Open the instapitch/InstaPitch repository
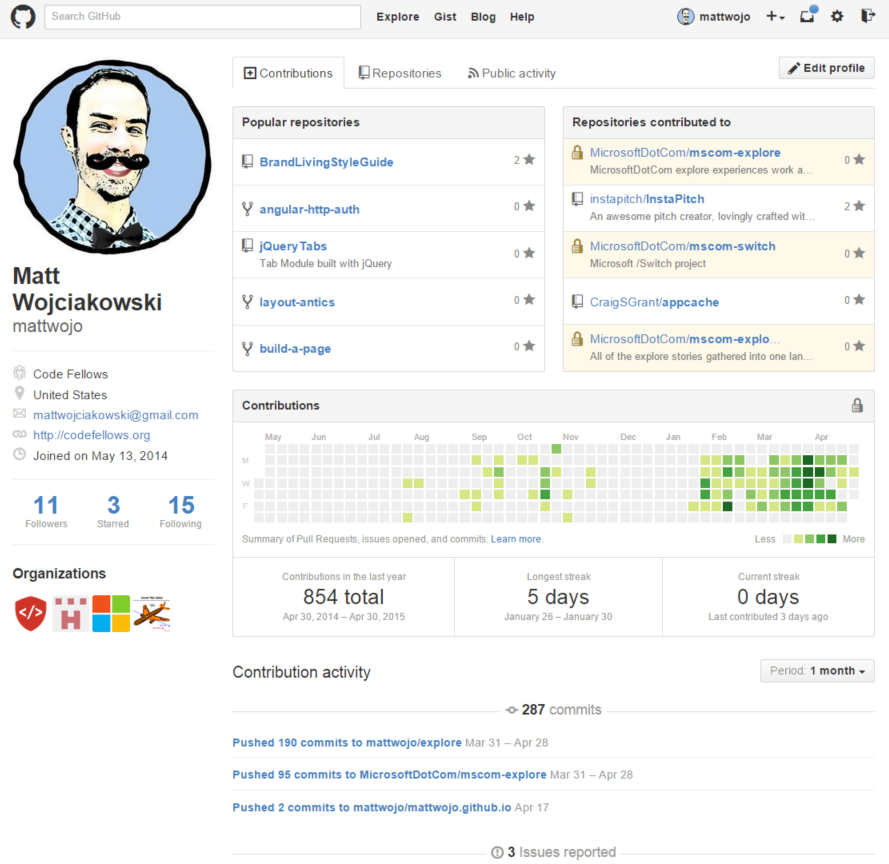Image resolution: width=889 pixels, height=864 pixels. (647, 199)
